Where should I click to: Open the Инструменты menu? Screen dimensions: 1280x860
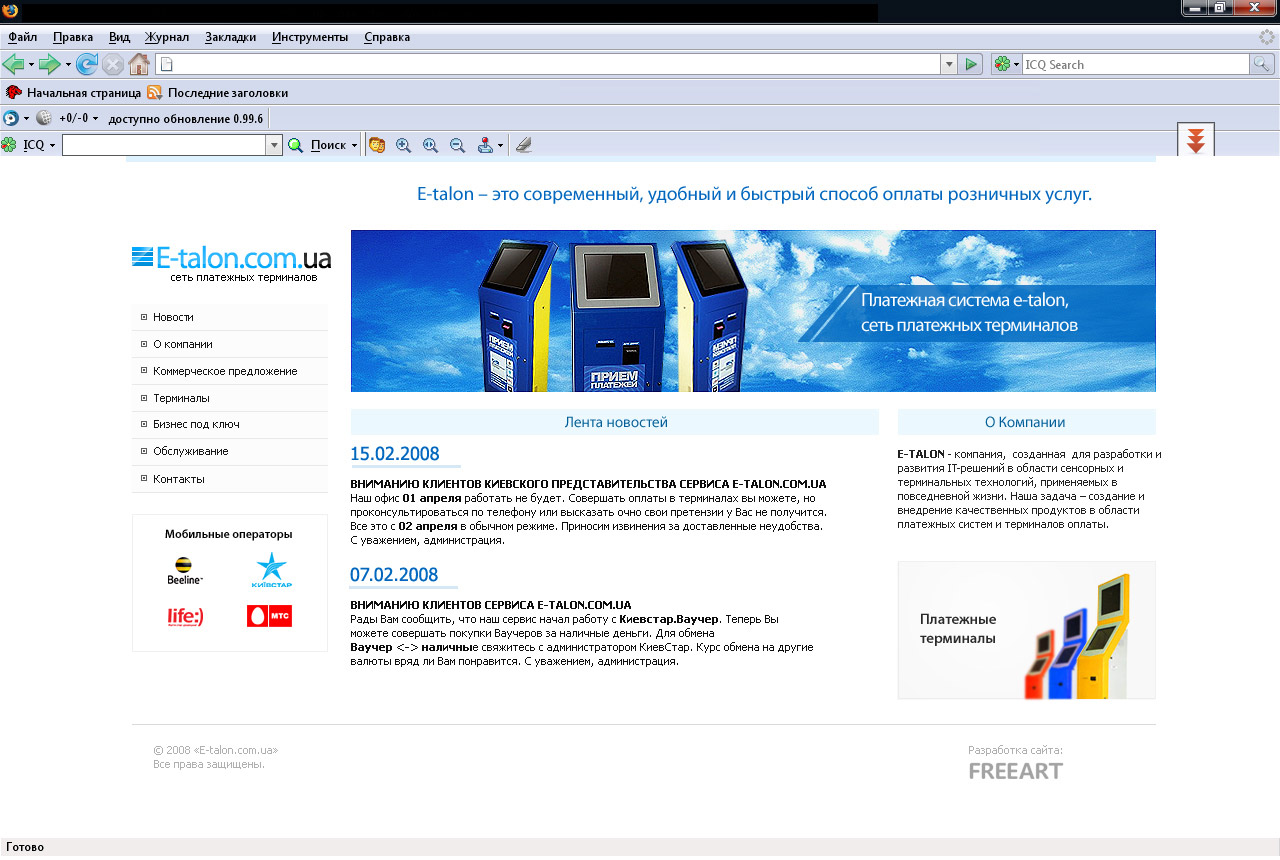coord(310,37)
